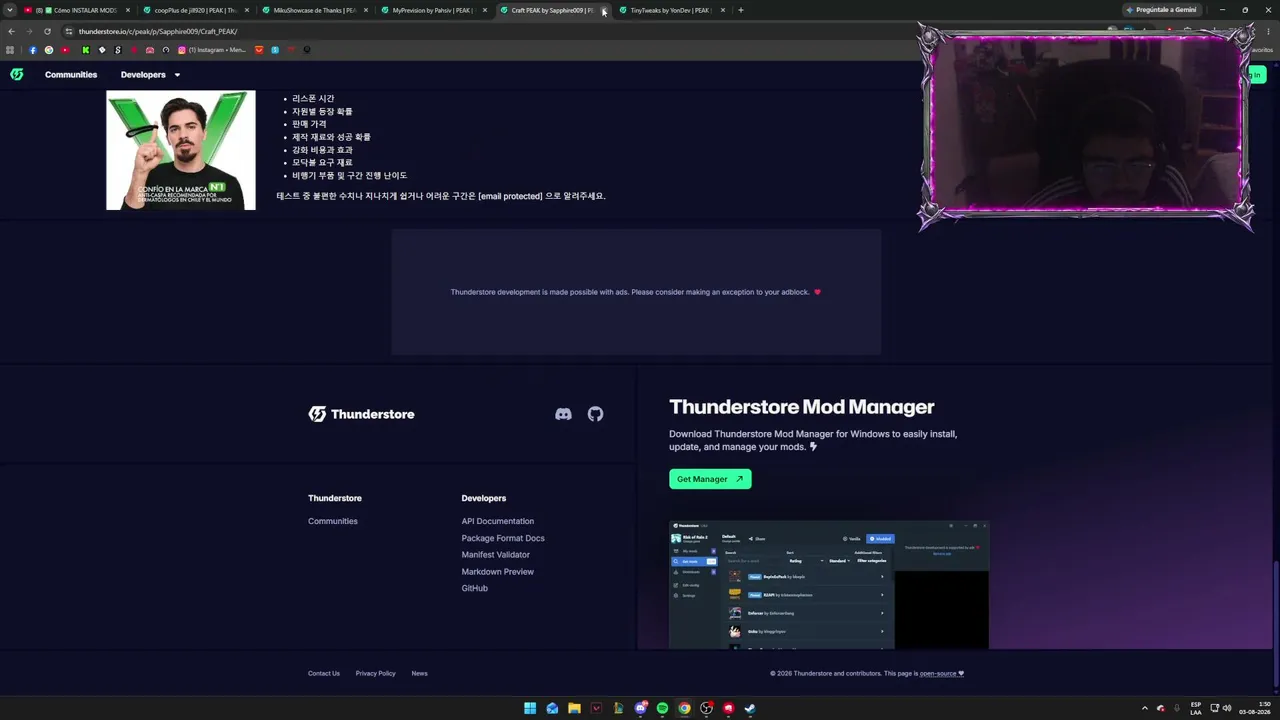This screenshot has width=1280, height=720.
Task: Reload the current page
Action: tap(47, 31)
